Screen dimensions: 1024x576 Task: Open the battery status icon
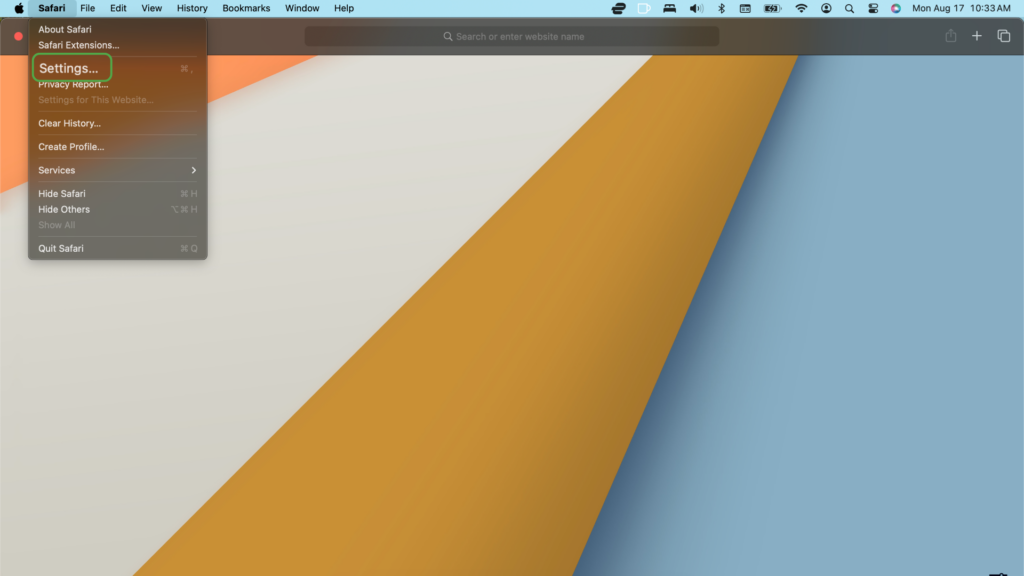(x=773, y=8)
